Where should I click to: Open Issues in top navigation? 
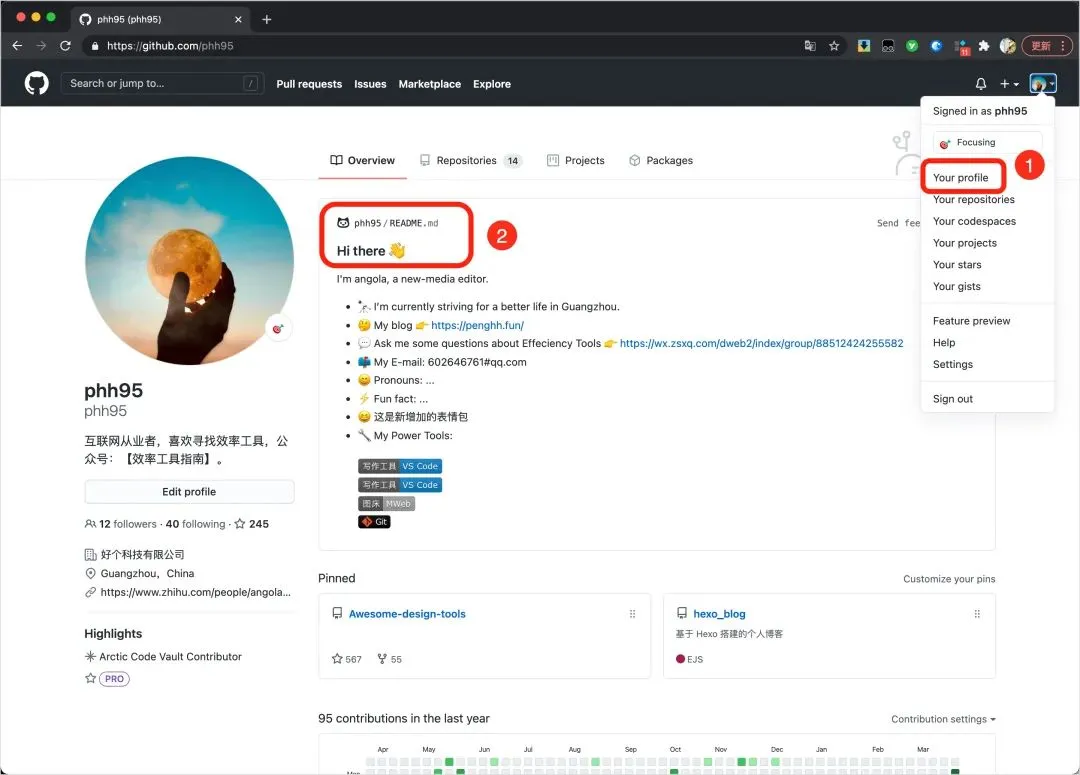(370, 84)
